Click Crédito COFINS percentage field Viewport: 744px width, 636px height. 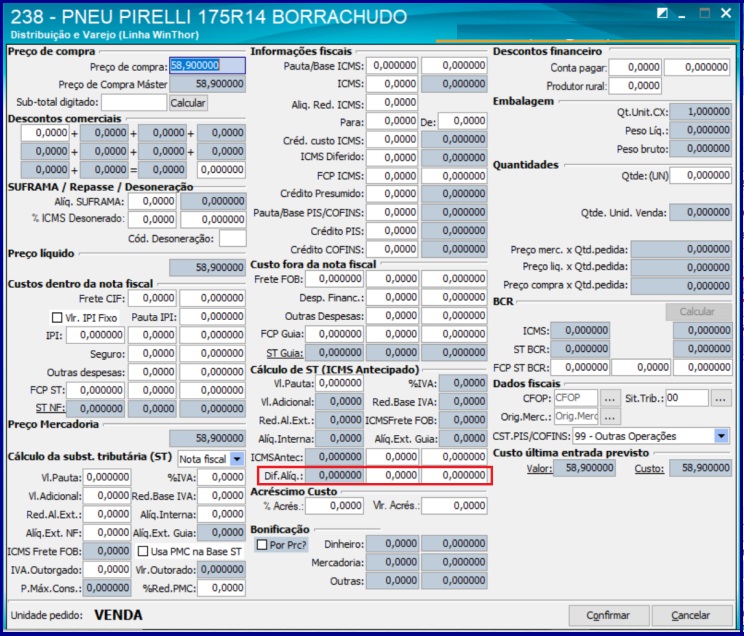tap(392, 249)
